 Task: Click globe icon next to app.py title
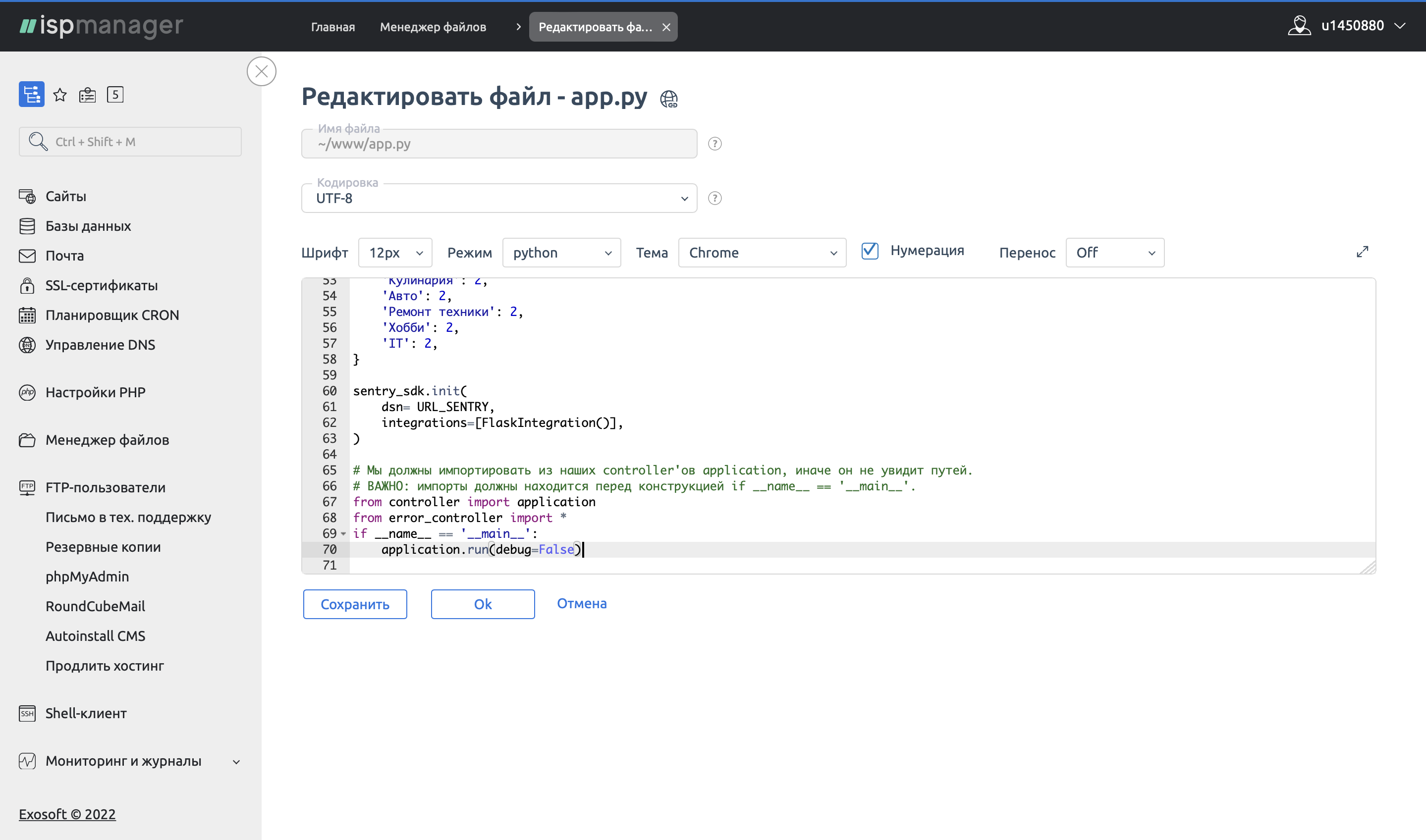pos(668,99)
